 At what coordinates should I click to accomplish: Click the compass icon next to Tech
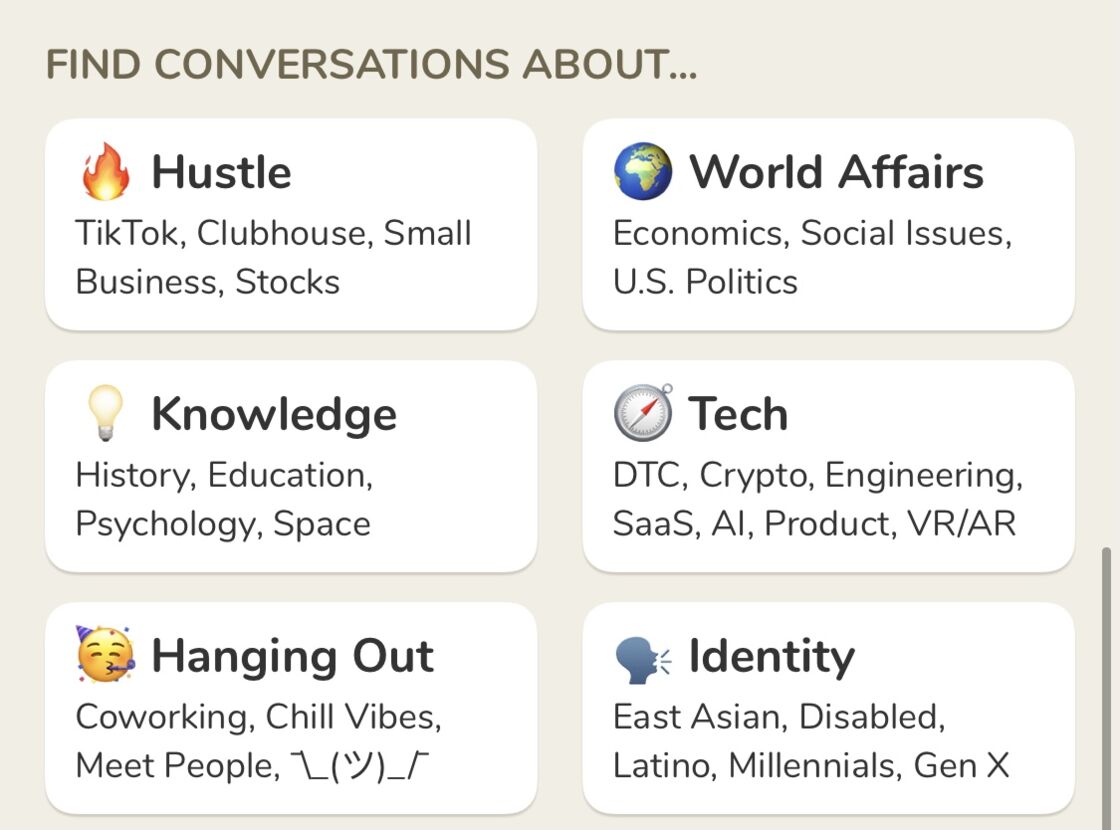[644, 413]
